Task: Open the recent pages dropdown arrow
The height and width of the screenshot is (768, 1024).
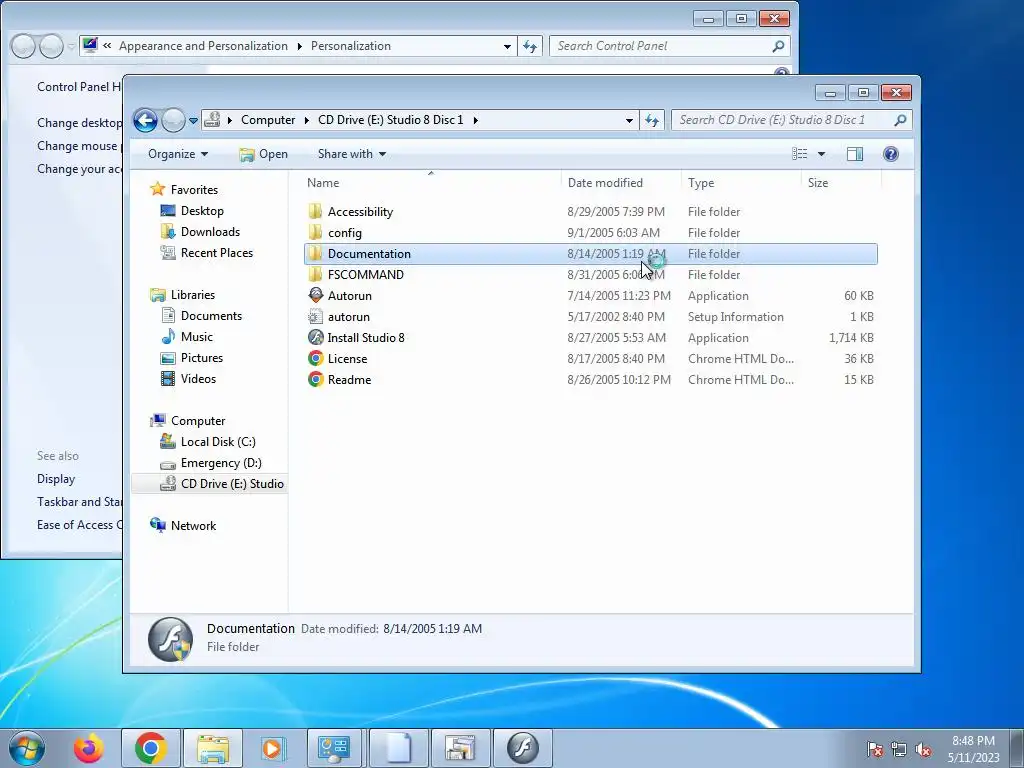Action: point(193,120)
